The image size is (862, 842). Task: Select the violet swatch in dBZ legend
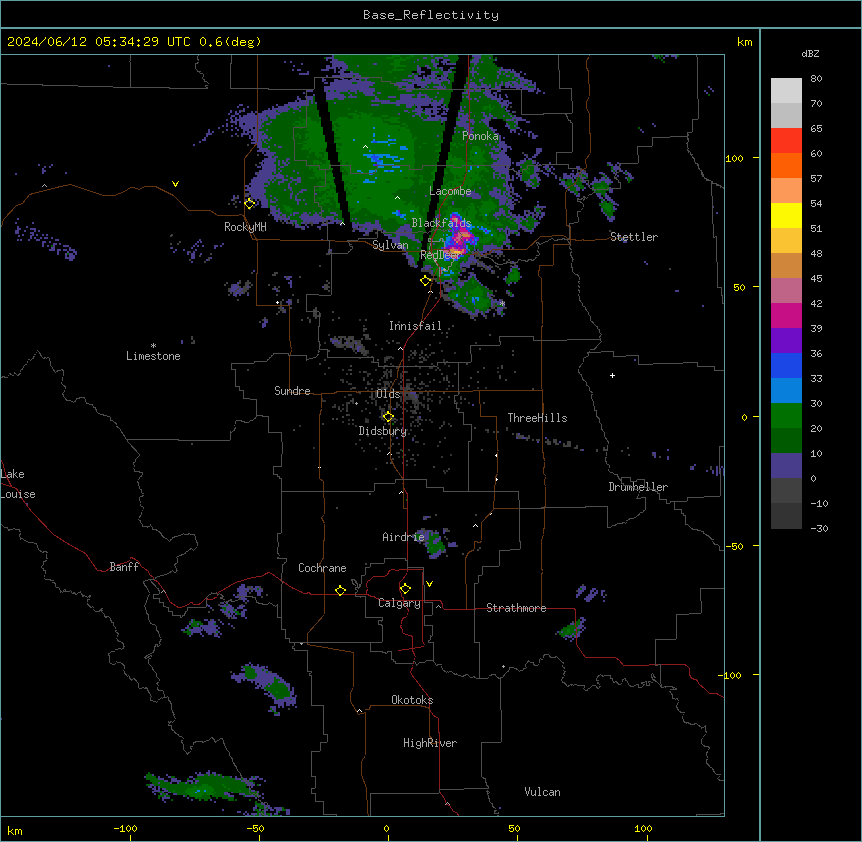pyautogui.click(x=786, y=340)
